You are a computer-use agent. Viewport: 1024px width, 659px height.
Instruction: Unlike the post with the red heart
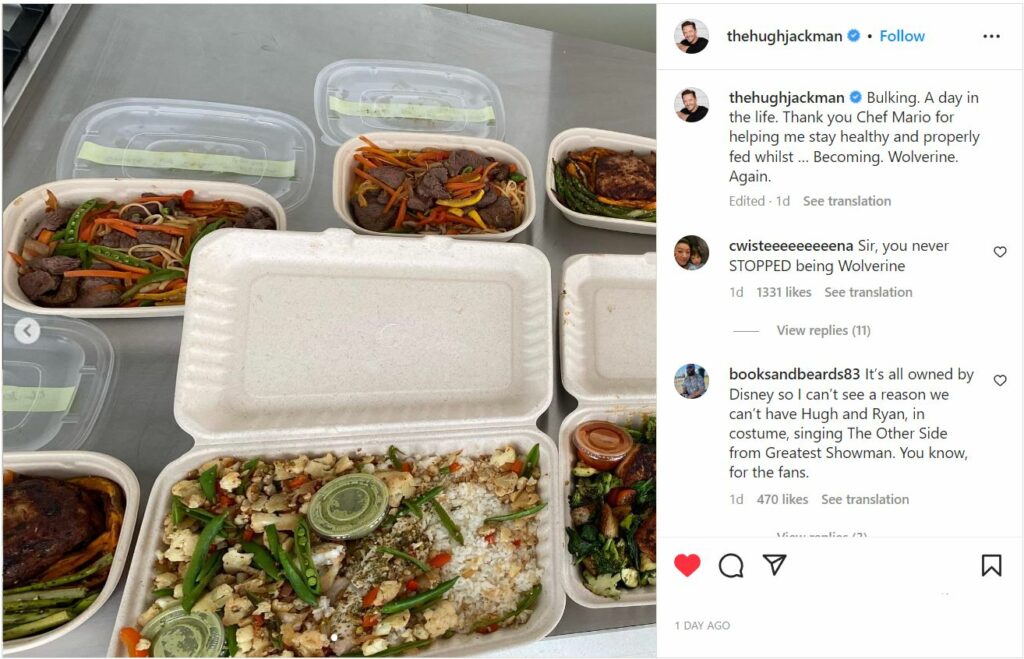pos(686,565)
